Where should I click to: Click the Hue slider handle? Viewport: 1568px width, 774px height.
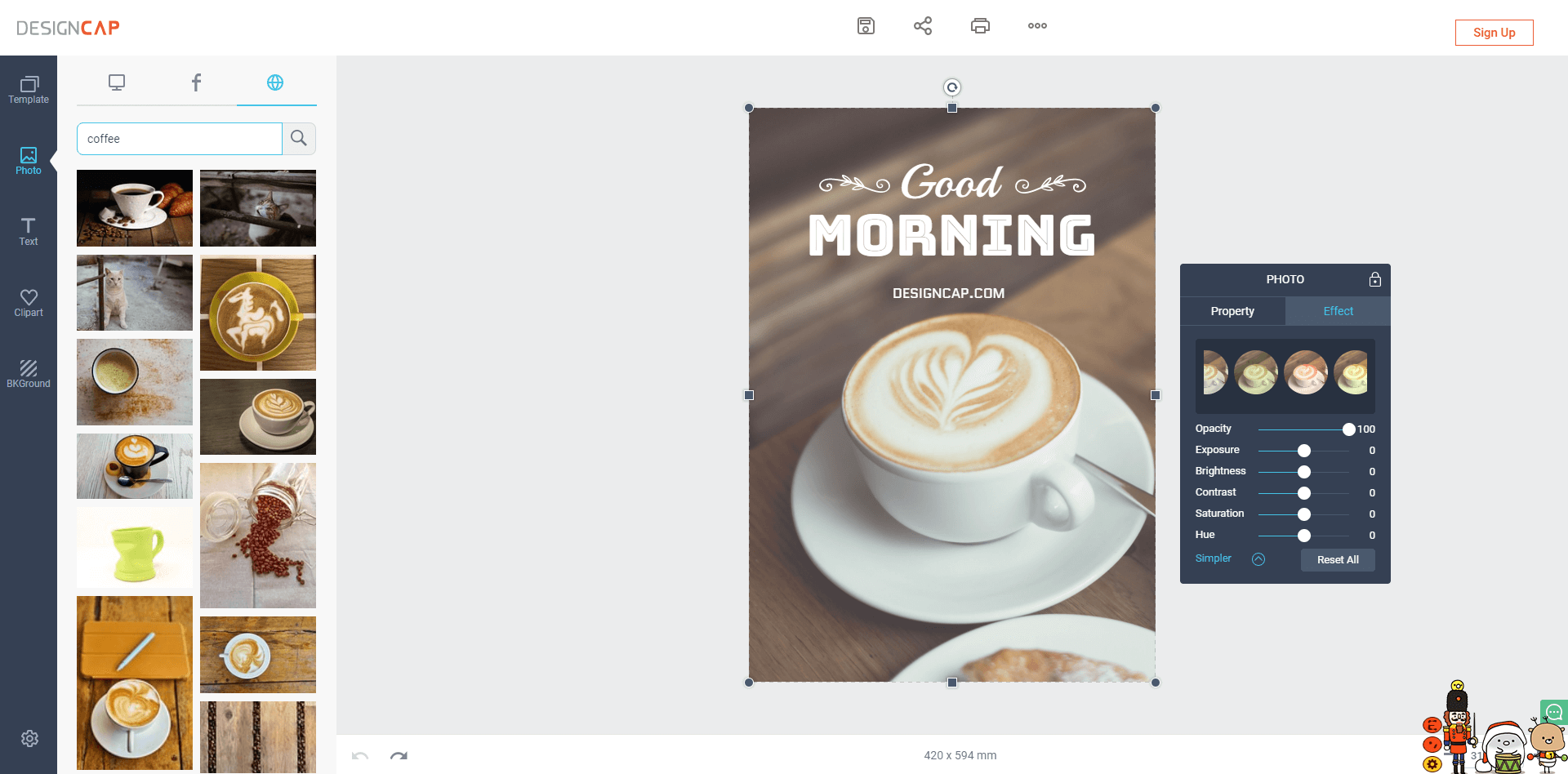(1304, 536)
